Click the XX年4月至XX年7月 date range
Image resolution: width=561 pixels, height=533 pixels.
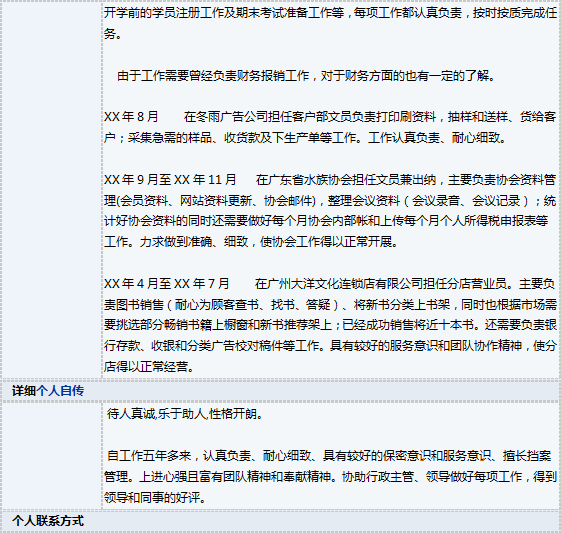point(167,284)
